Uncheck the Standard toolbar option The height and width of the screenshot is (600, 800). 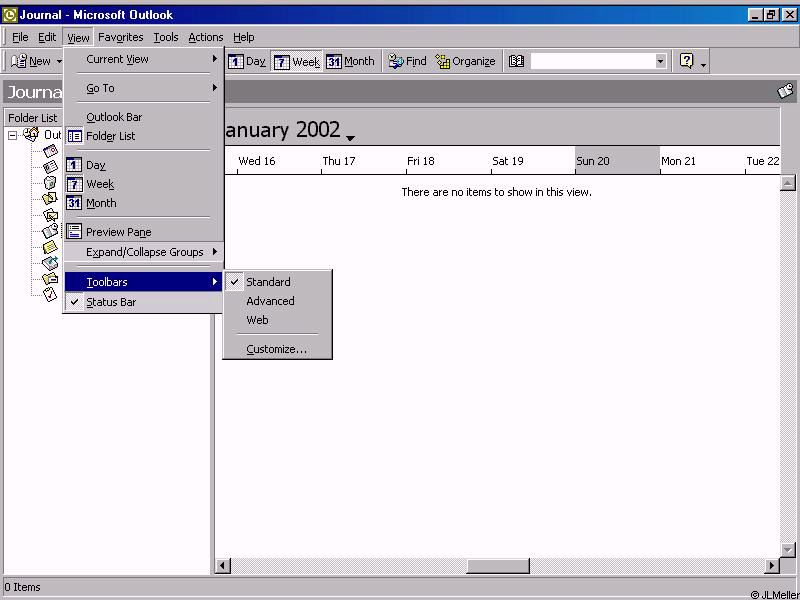[x=278, y=282]
